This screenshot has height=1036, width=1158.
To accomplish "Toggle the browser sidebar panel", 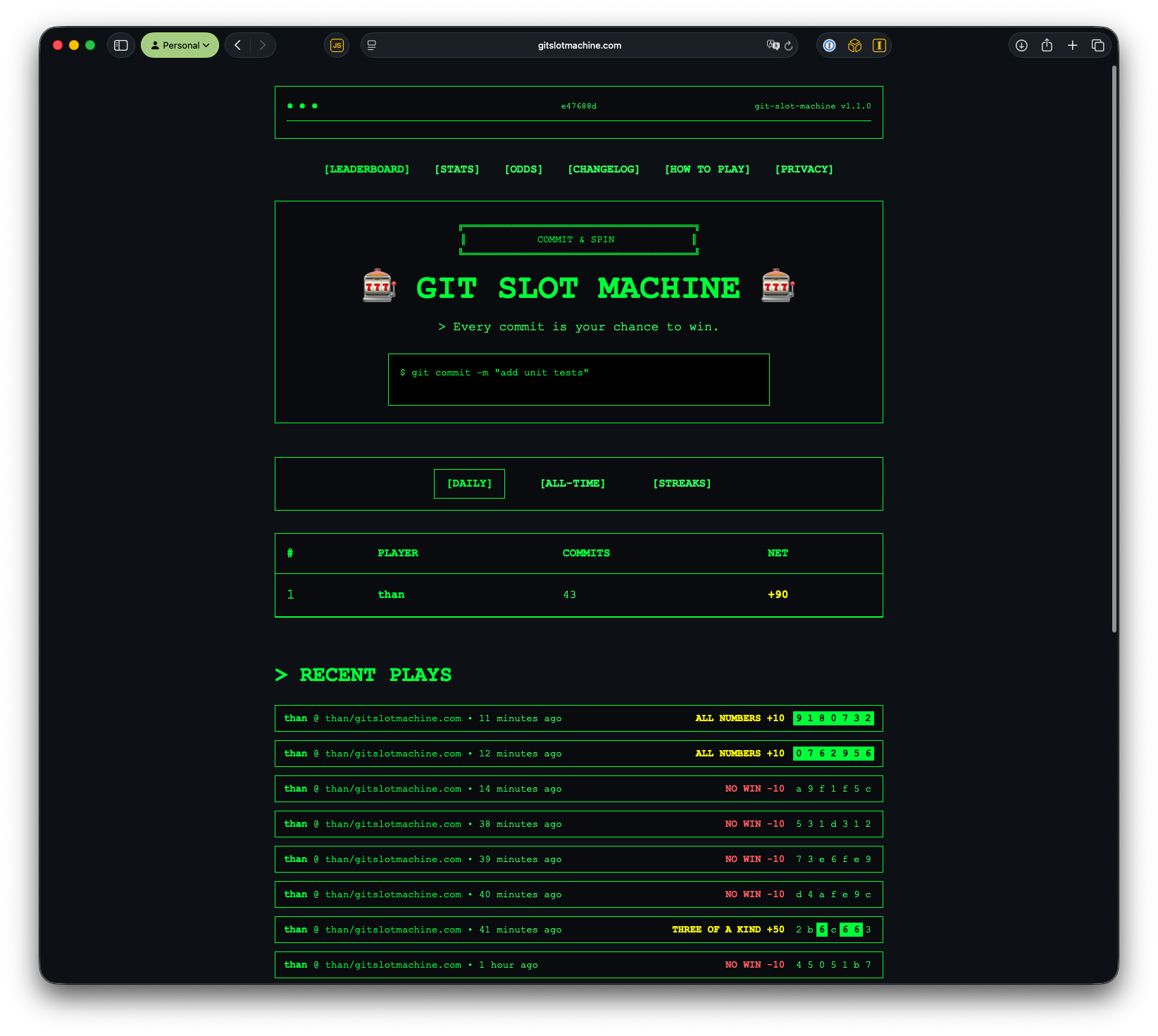I will [120, 45].
